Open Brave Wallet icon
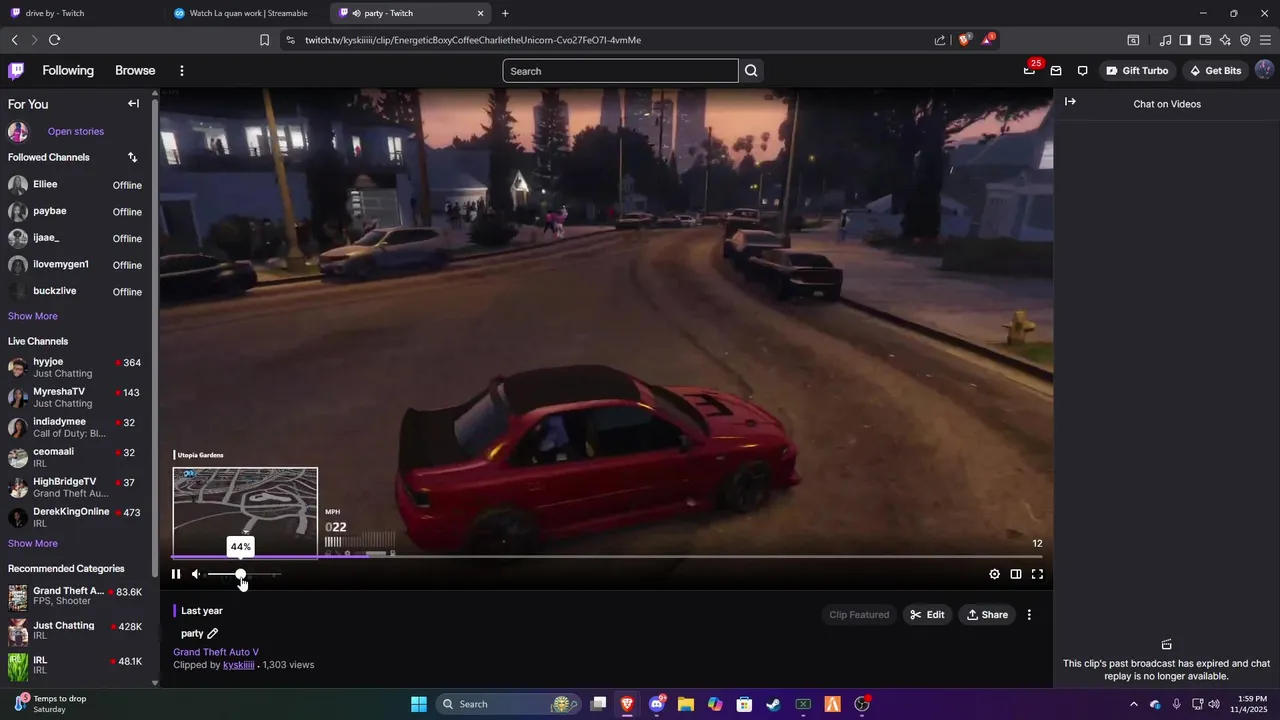The width and height of the screenshot is (1280, 720). 1205,40
